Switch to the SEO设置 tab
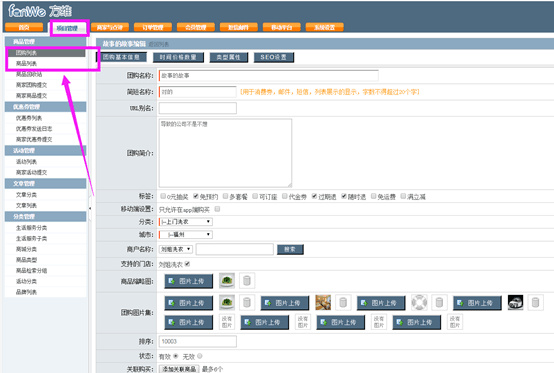This screenshot has height=373, width=554. click(x=273, y=57)
